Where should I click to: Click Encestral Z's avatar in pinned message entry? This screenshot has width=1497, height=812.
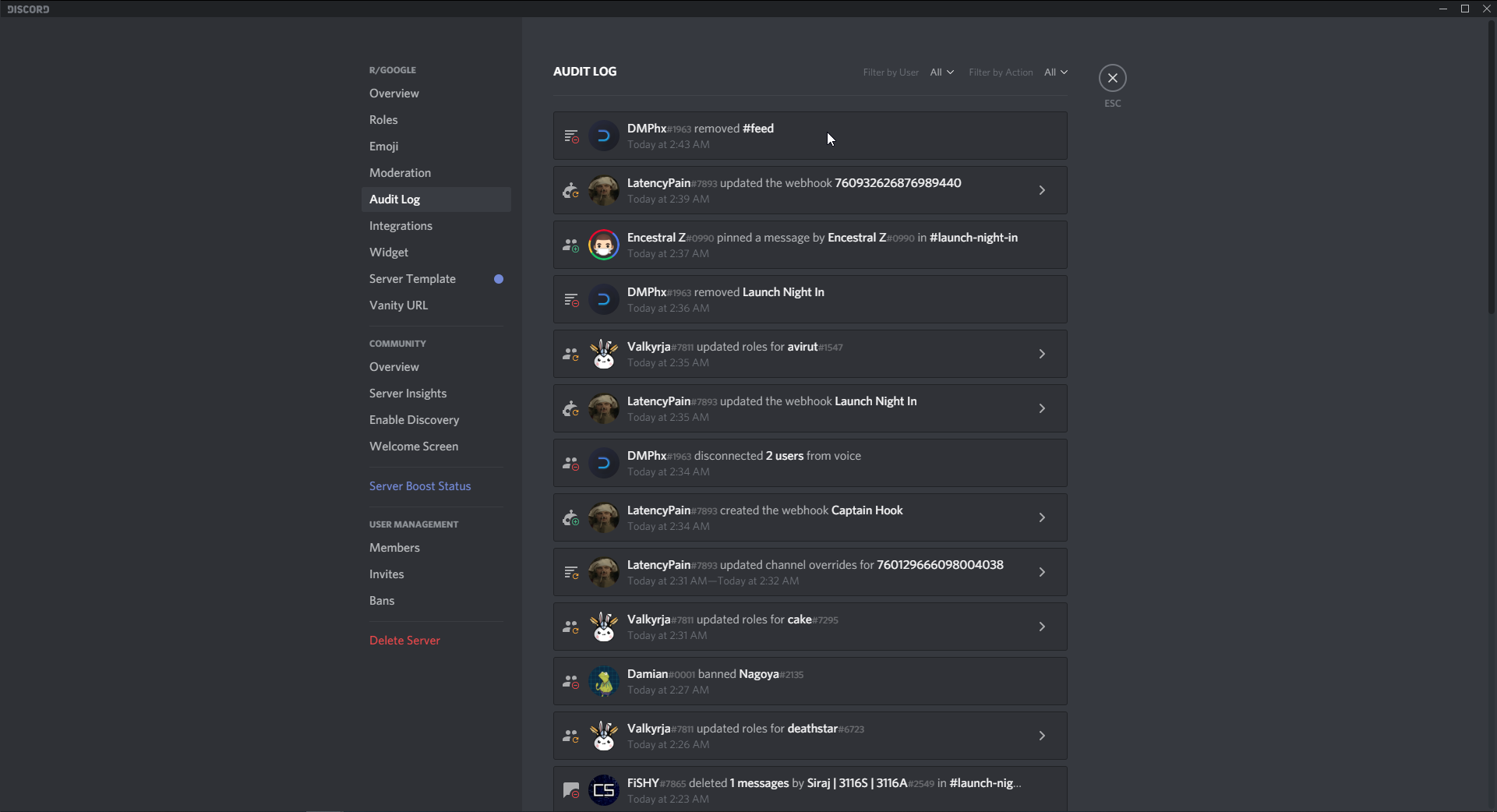(x=603, y=245)
